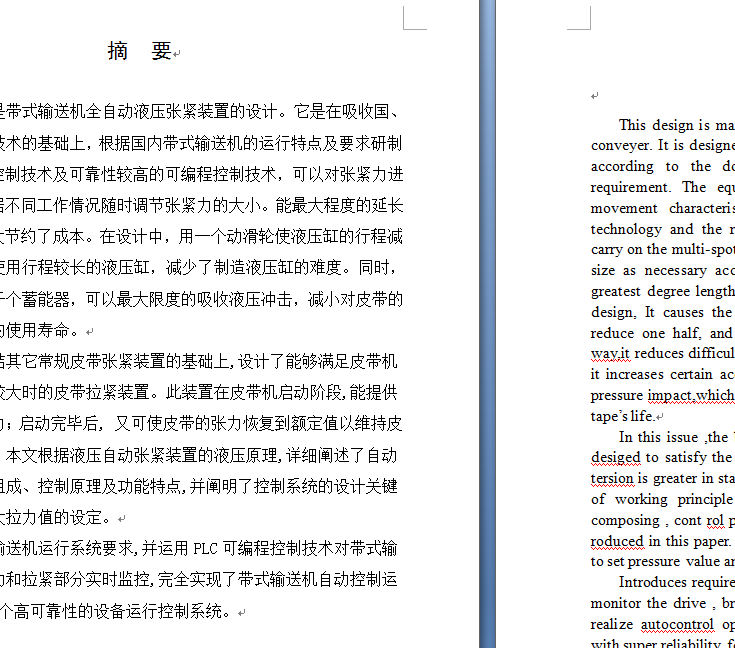Click the heading "摘 要"
The image size is (735, 648).
click(140, 51)
